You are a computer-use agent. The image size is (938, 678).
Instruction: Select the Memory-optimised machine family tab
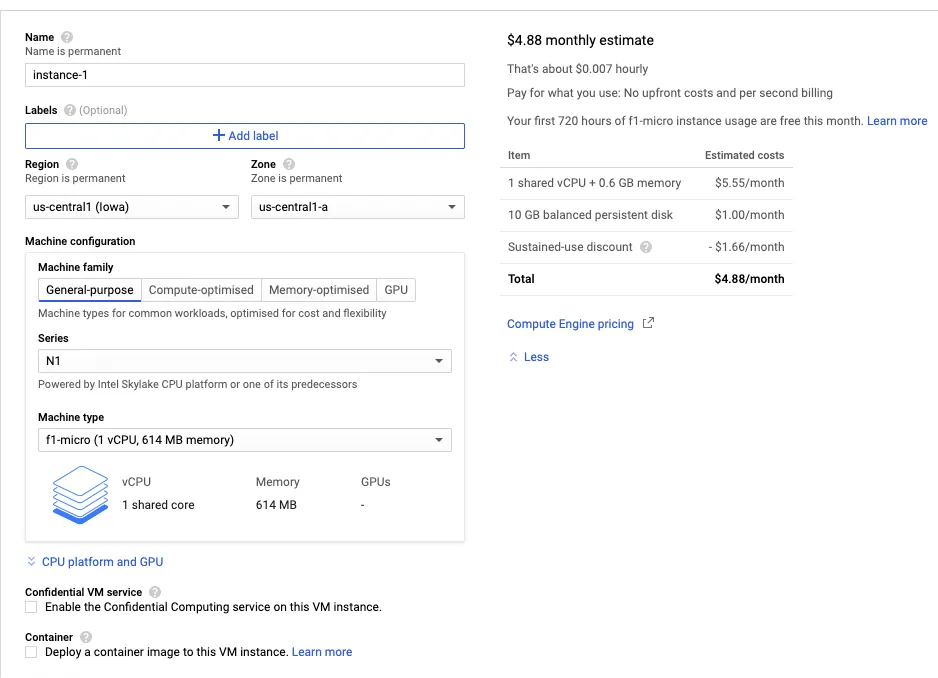tap(319, 290)
